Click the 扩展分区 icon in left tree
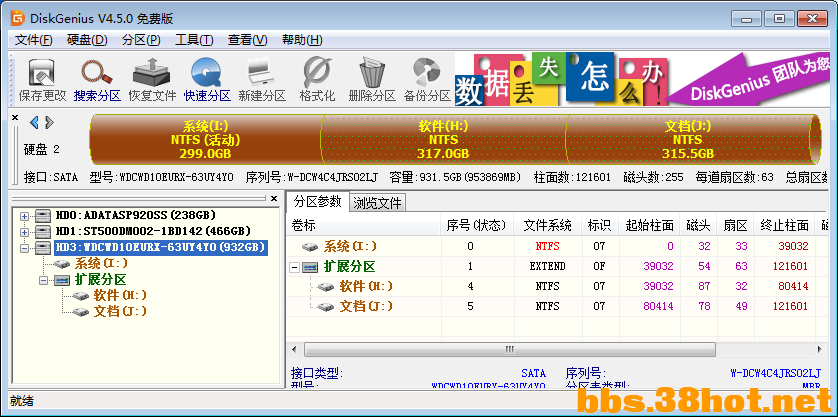This screenshot has height=417, width=838. [63, 280]
